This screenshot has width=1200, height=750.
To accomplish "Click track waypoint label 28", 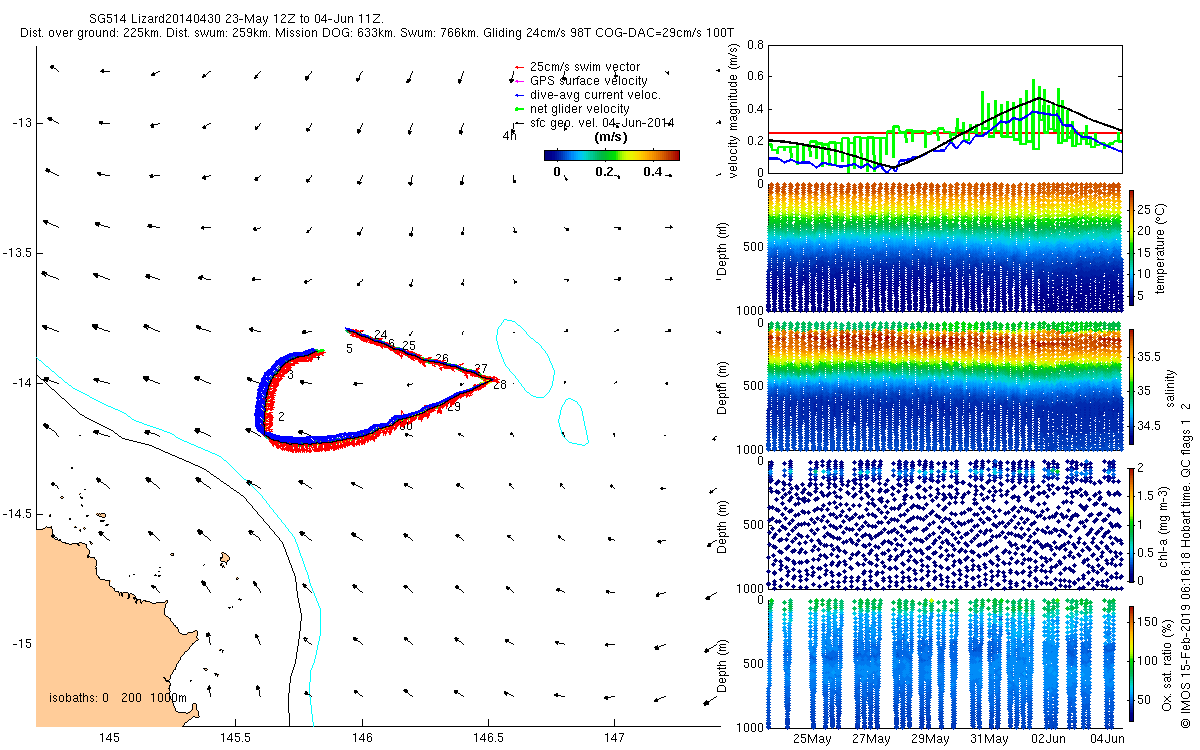I will pos(500,385).
